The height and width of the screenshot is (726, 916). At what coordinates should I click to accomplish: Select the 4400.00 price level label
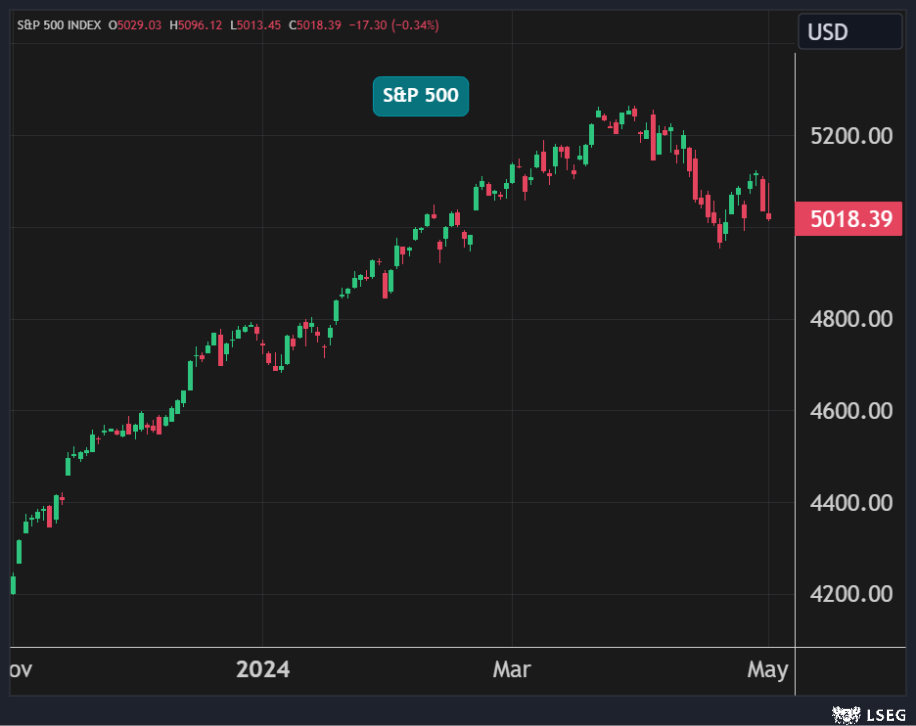850,502
